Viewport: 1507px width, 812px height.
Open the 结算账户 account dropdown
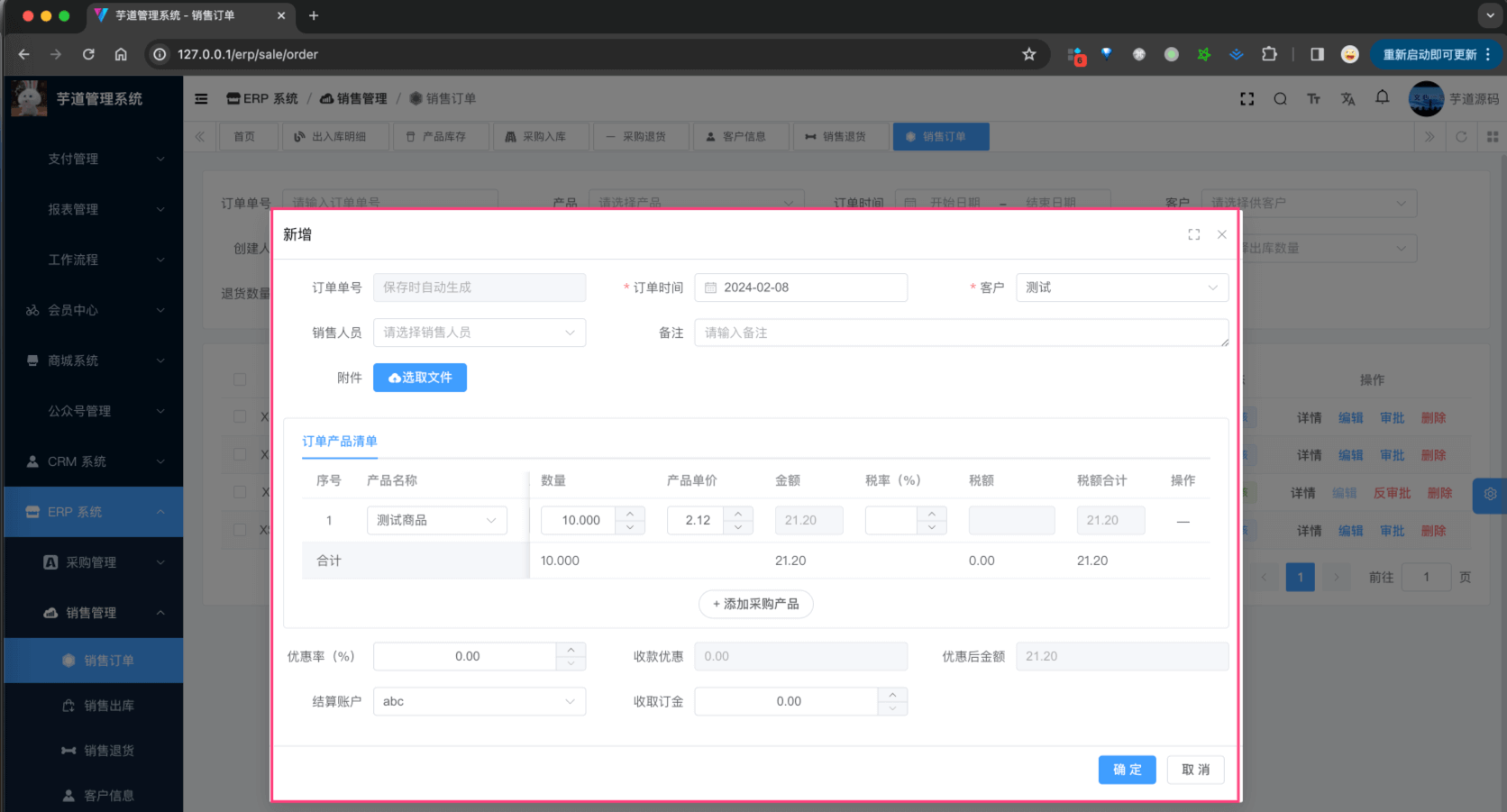(479, 701)
